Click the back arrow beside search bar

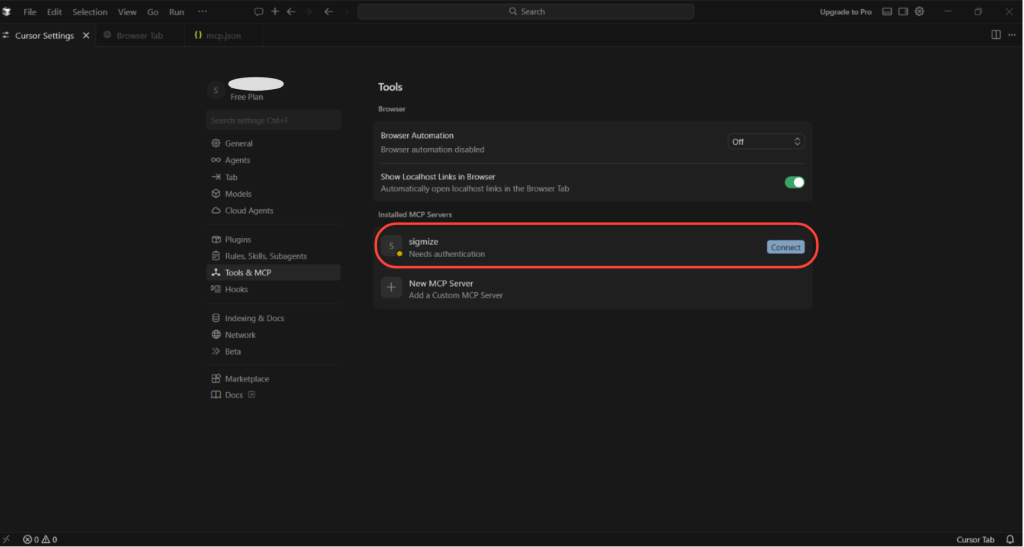coord(328,12)
